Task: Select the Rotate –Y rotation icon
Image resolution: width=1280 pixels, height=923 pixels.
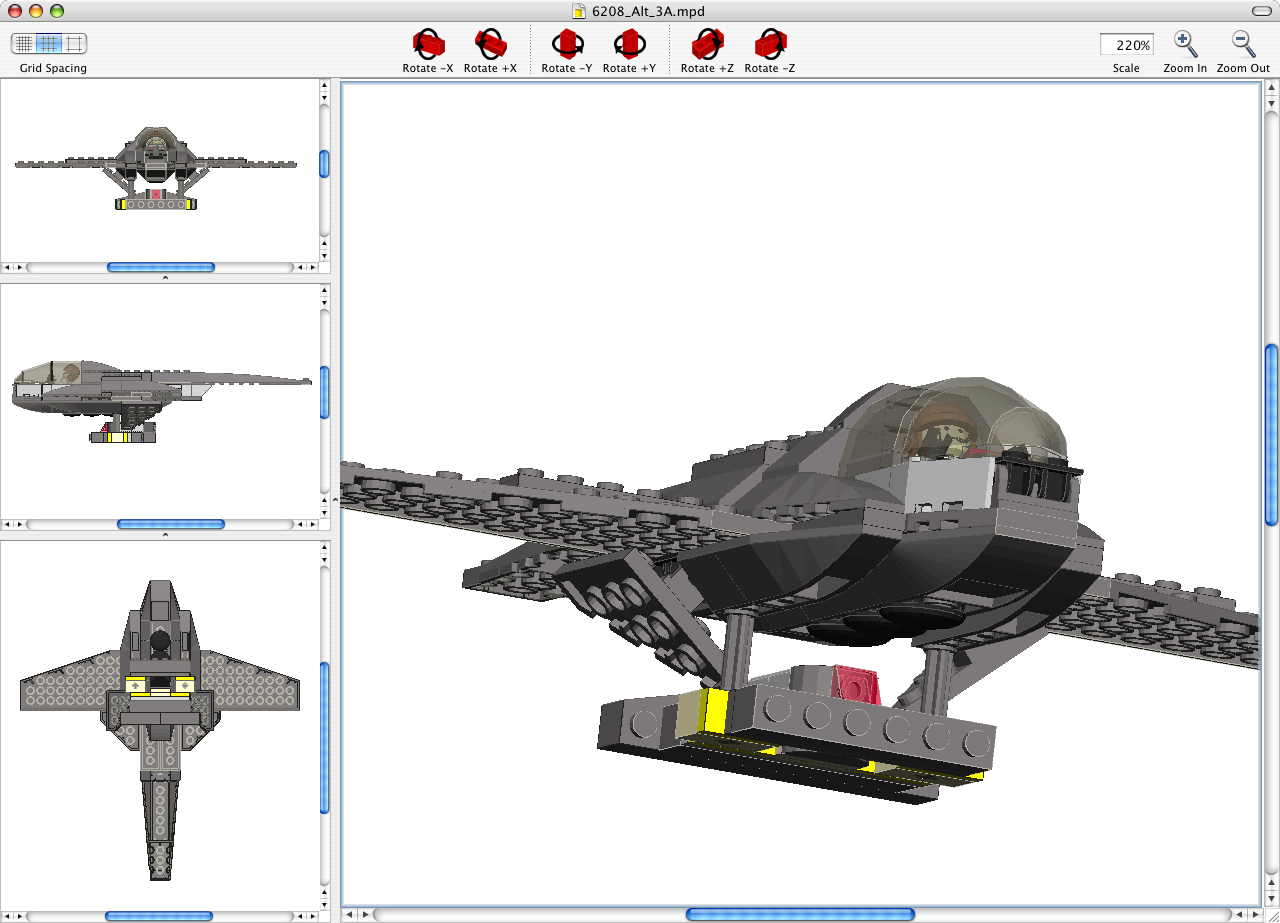Action: [566, 44]
